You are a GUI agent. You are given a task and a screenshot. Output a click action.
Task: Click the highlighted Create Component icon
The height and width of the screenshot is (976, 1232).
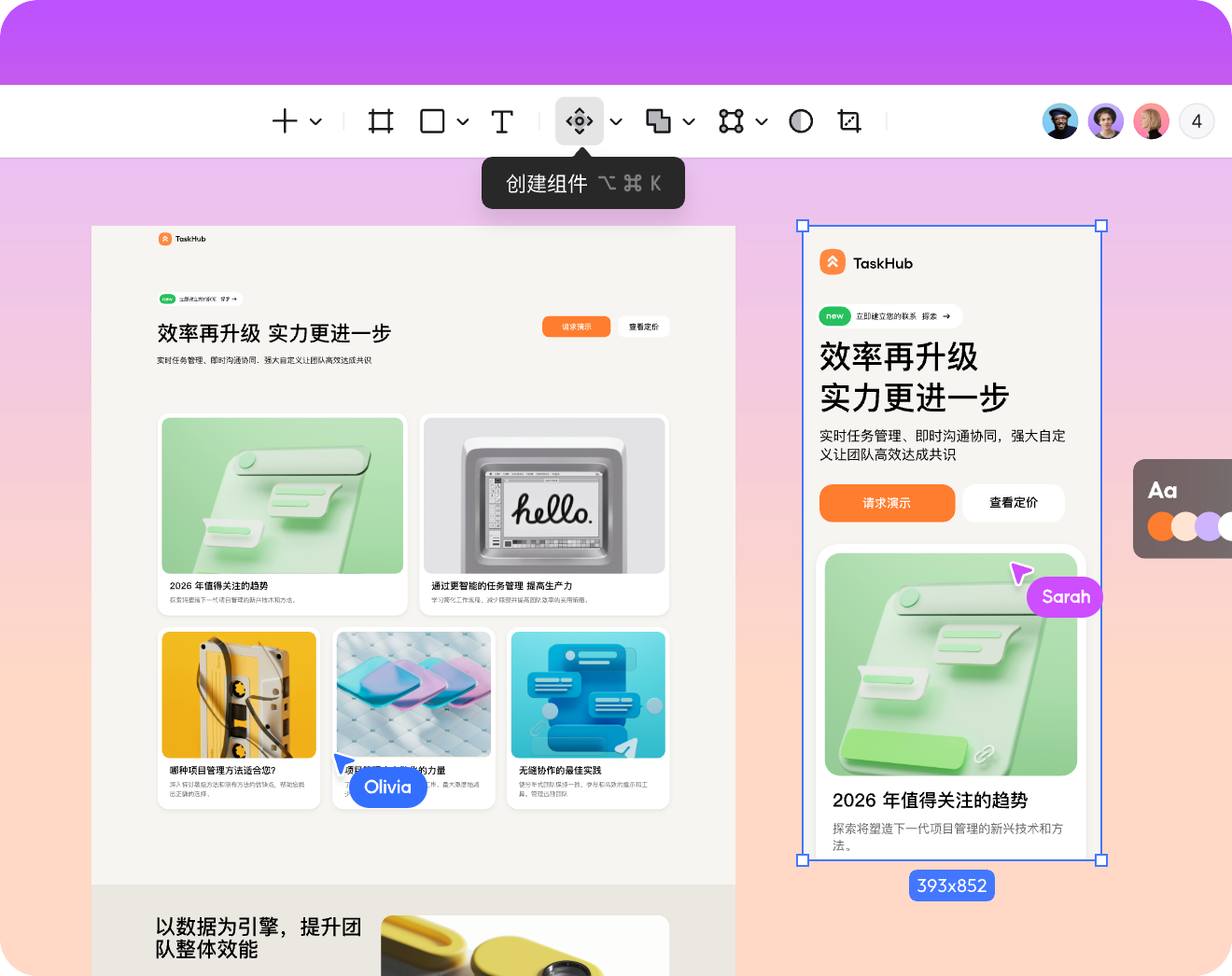[580, 121]
